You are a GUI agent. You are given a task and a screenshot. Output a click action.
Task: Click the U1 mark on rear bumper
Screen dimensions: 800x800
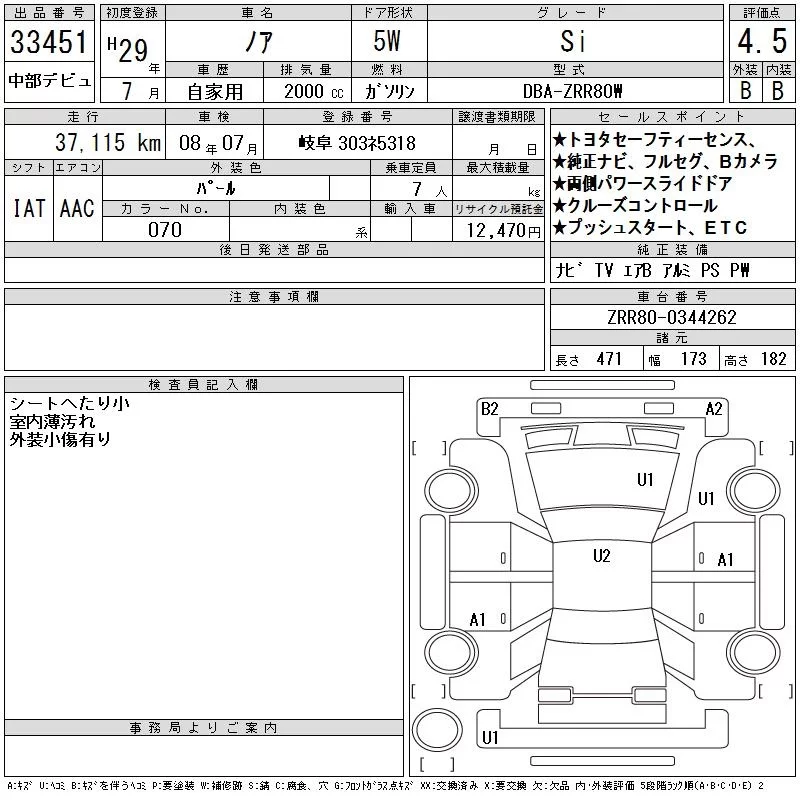(490, 738)
